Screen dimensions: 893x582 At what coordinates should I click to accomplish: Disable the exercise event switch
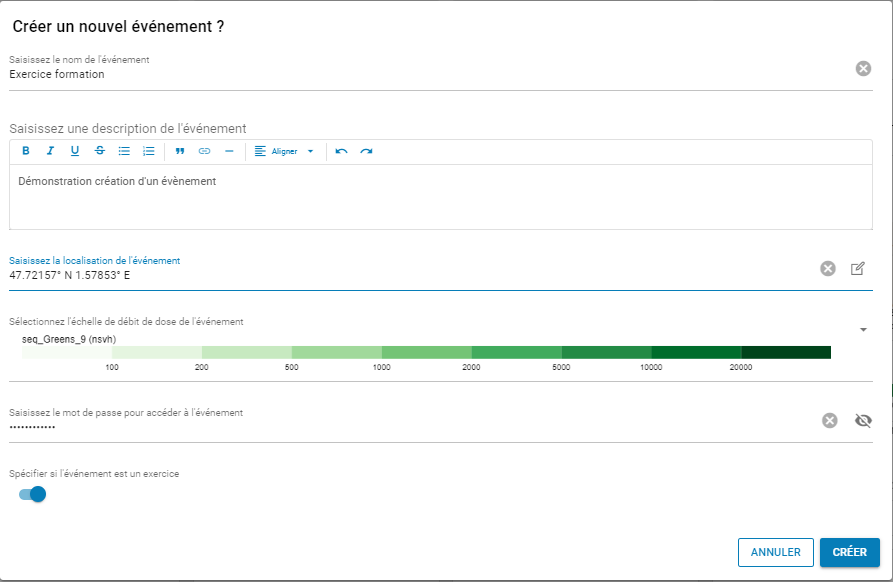click(33, 494)
